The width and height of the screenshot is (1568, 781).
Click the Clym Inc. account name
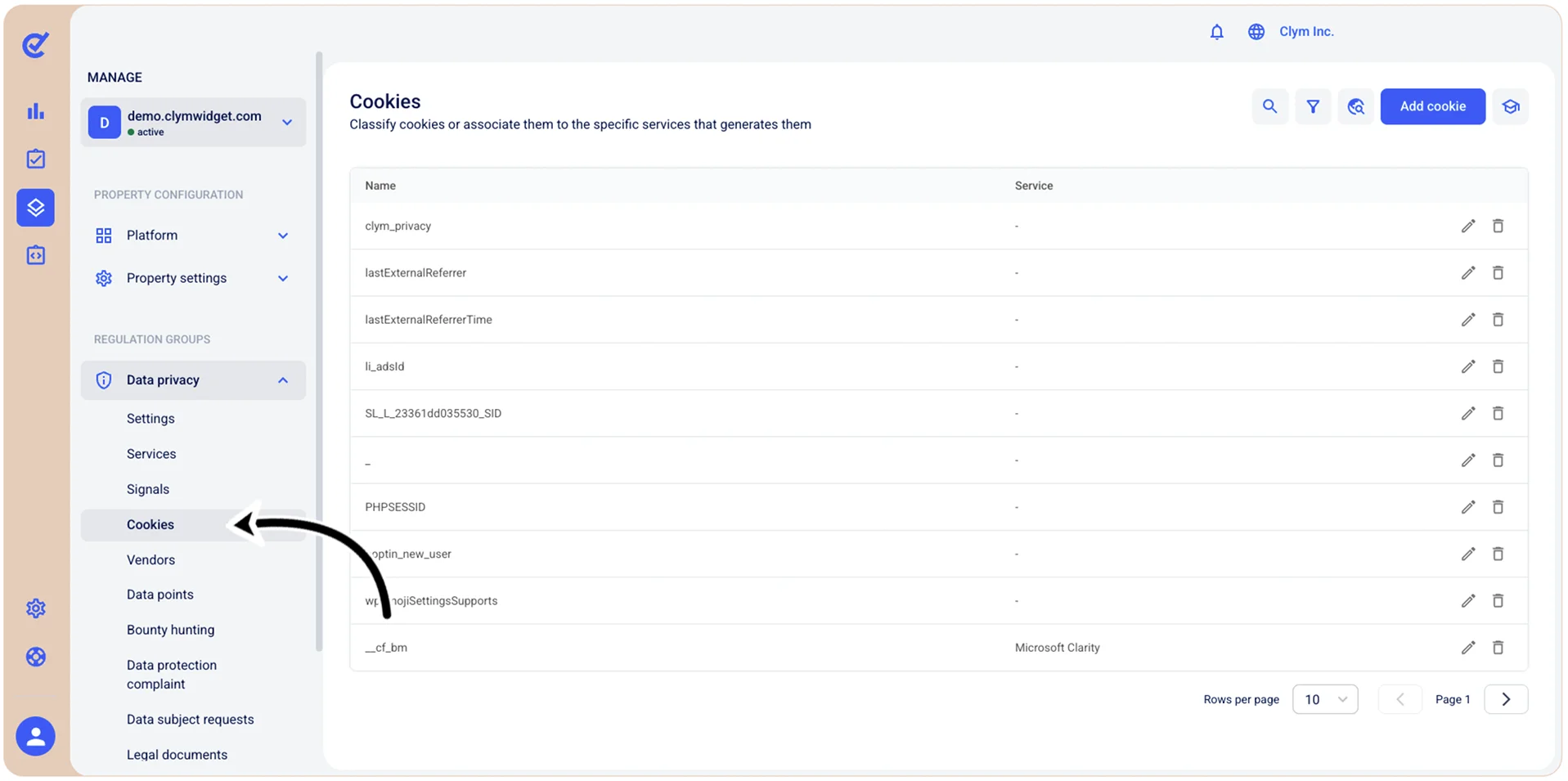tap(1306, 32)
